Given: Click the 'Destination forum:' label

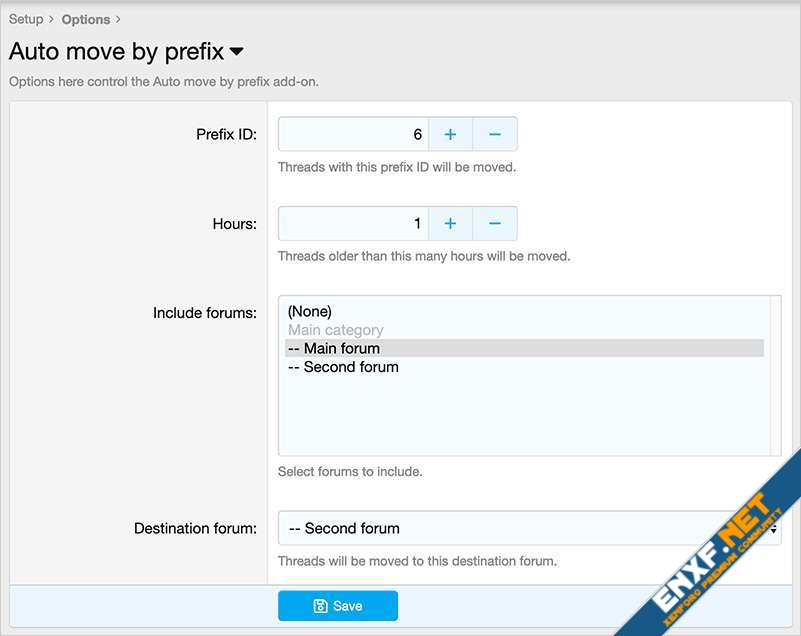Looking at the screenshot, I should [x=195, y=528].
